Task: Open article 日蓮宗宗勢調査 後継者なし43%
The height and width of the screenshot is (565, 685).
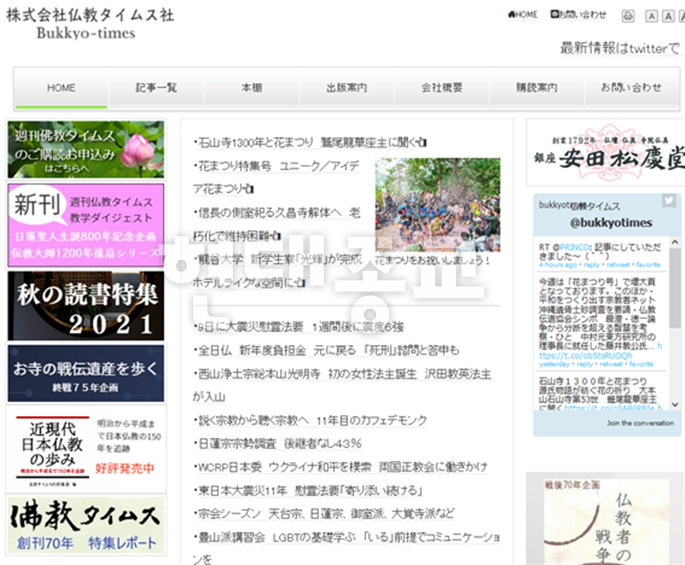Action: pyautogui.click(x=278, y=444)
